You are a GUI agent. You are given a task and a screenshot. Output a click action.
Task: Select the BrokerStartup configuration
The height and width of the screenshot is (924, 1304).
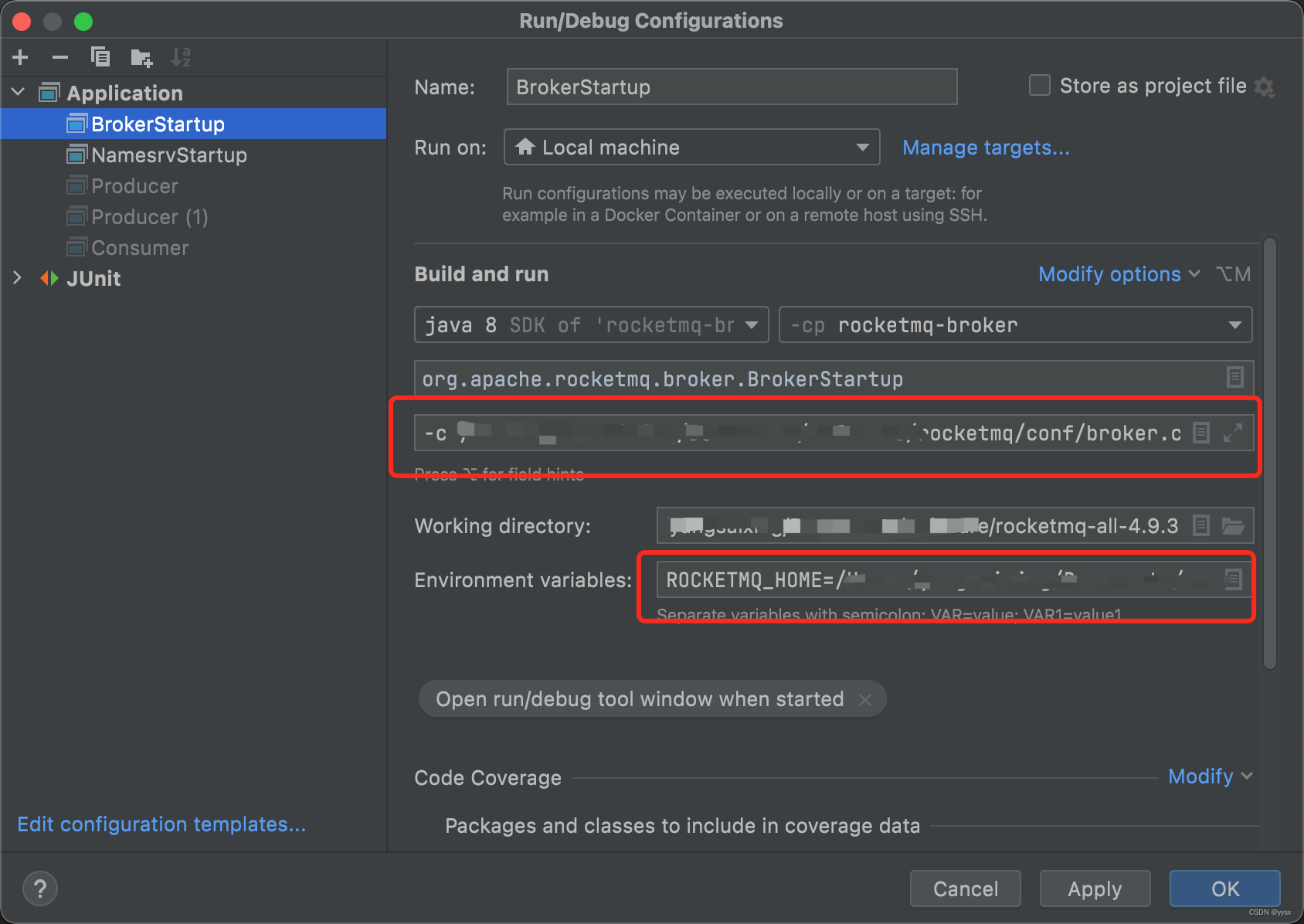194,124
